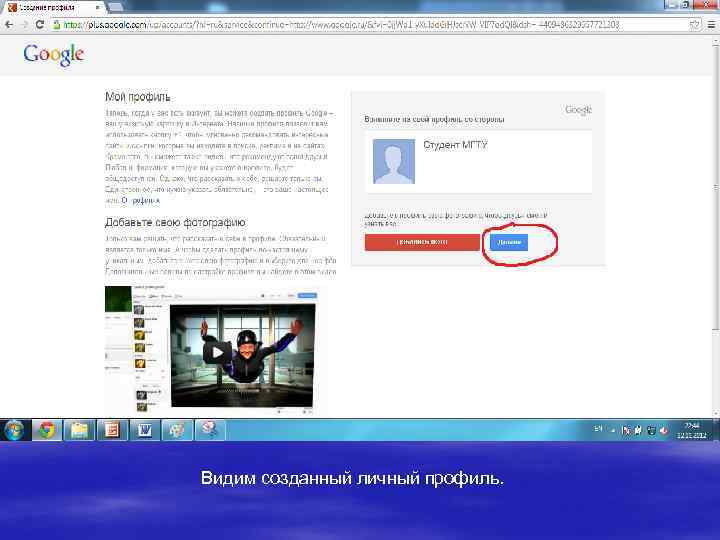Click the page vertical scrollbar
720x540 pixels.
pyautogui.click(x=715, y=188)
